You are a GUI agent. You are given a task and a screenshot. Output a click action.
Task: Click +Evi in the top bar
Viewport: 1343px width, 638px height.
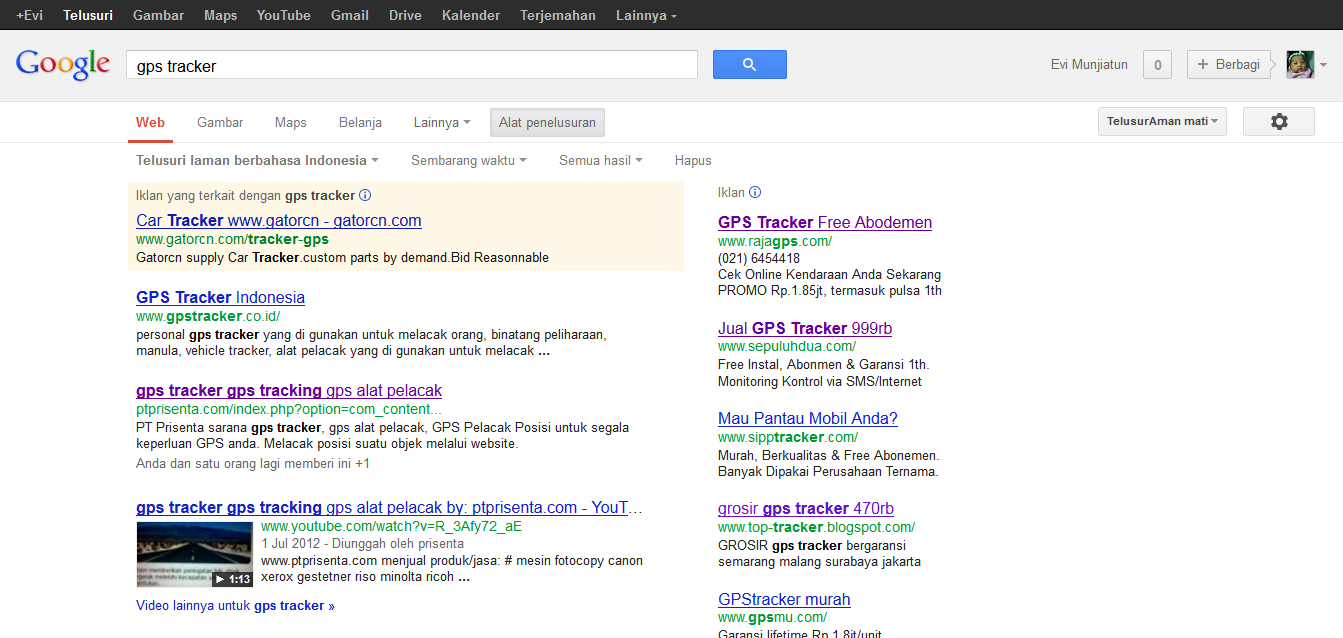pos(29,15)
